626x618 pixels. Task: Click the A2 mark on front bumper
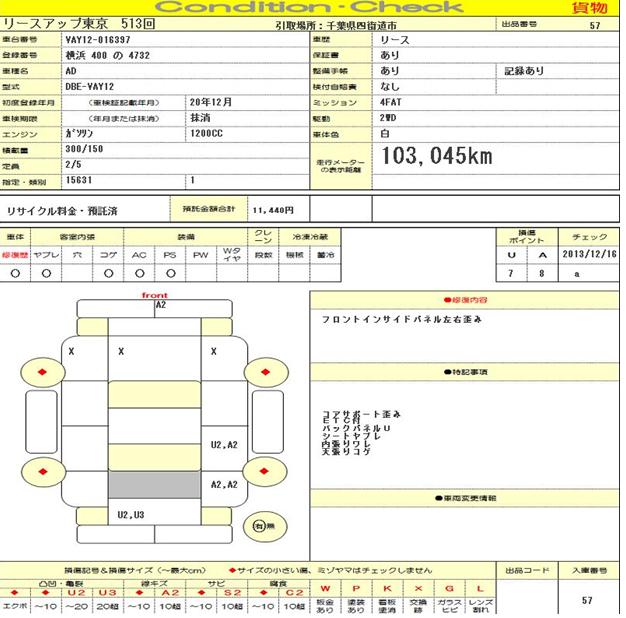tap(160, 306)
